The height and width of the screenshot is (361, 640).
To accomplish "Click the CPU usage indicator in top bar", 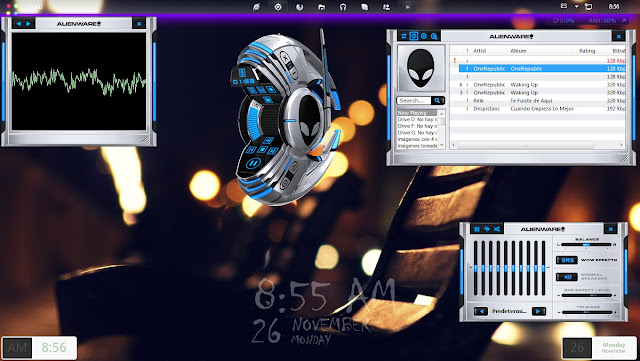I will coord(563,20).
